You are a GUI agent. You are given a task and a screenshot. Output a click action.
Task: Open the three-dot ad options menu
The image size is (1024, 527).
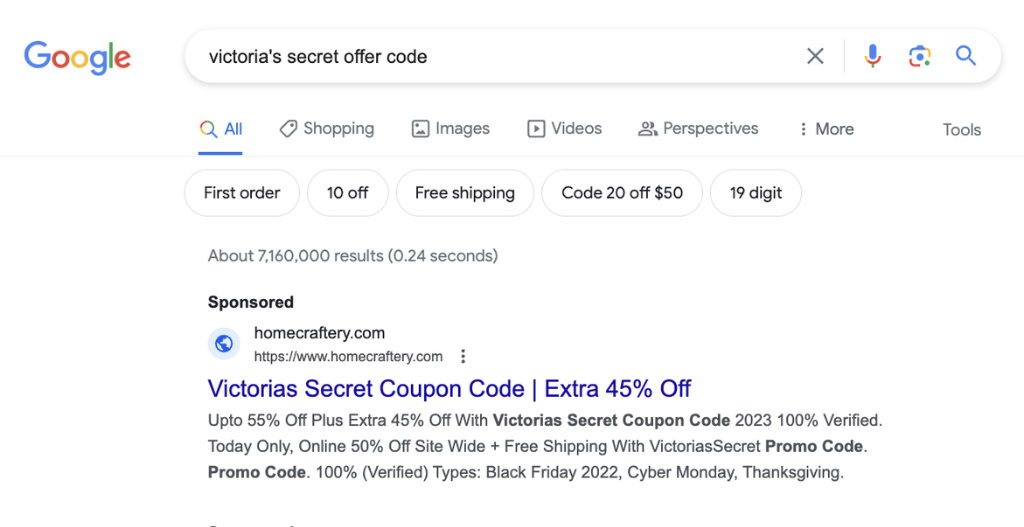coord(462,356)
